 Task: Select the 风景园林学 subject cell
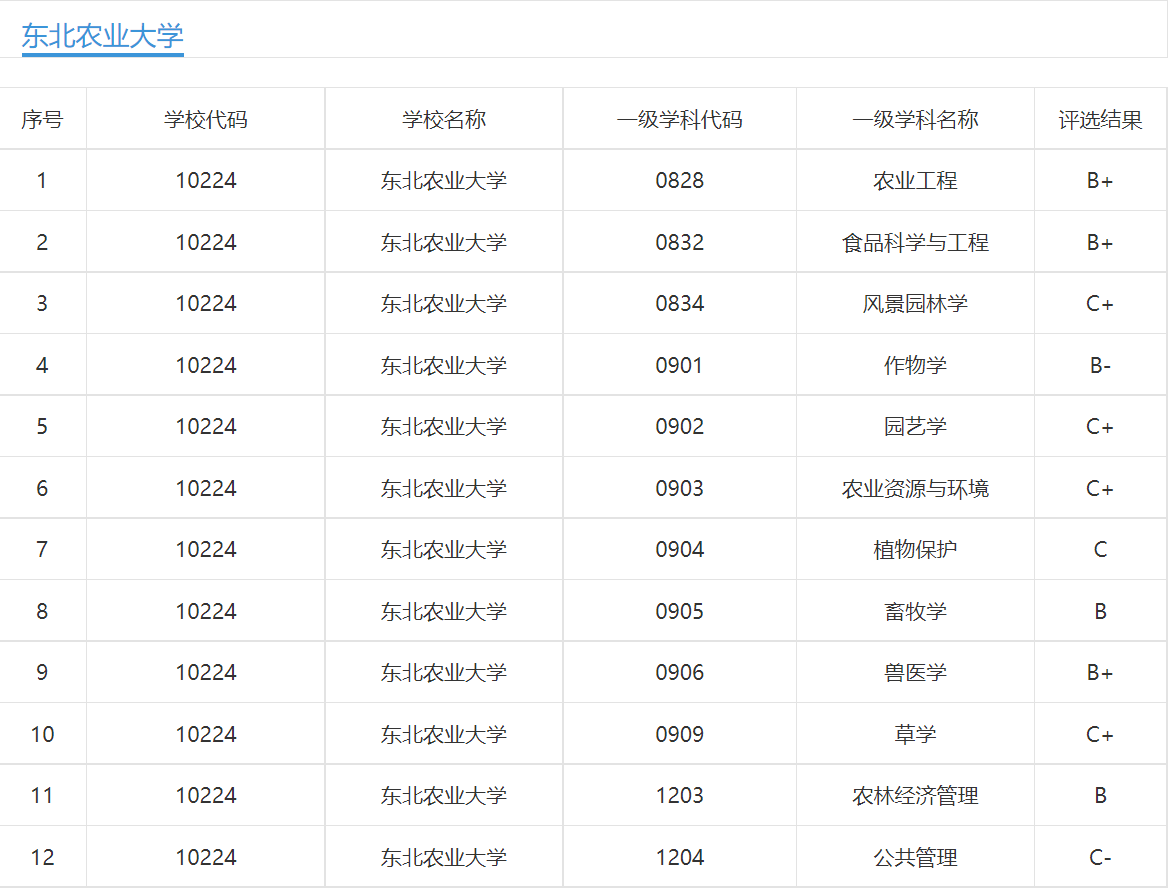916,304
